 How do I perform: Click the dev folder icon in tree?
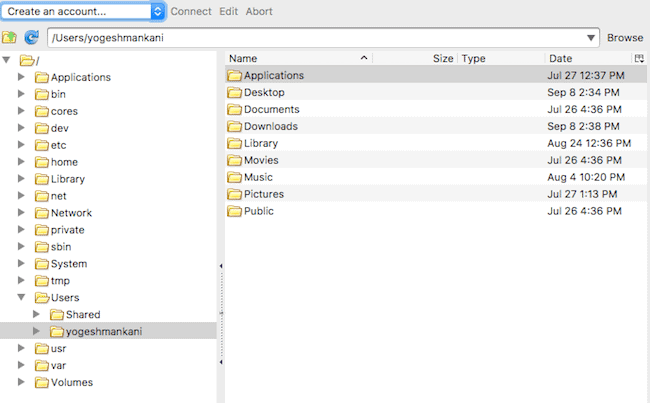coord(41,129)
